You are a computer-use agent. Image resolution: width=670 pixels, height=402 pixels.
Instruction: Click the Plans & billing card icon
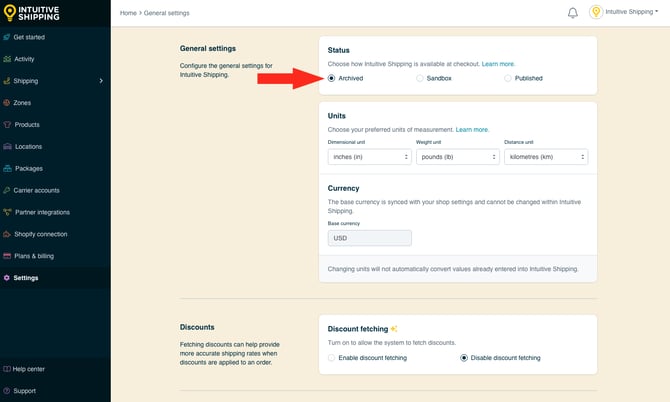pos(7,256)
